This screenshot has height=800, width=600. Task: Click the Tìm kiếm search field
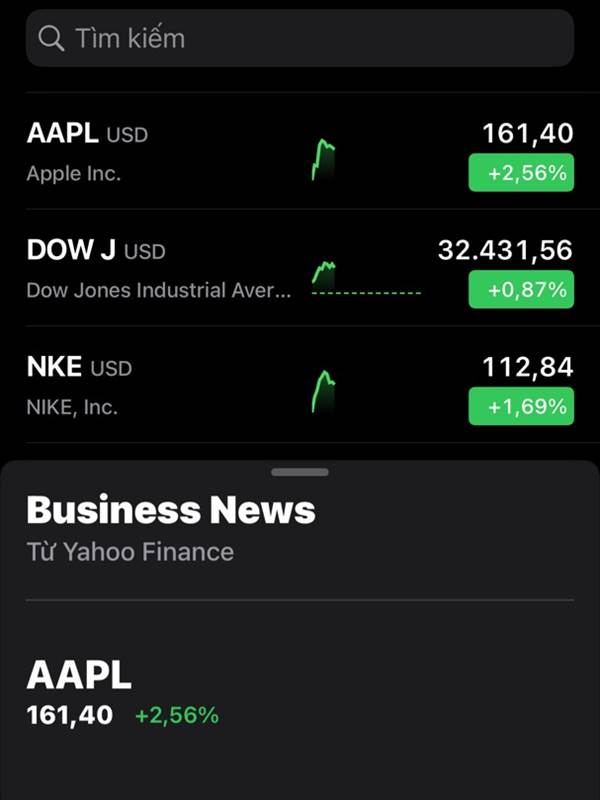pos(300,38)
